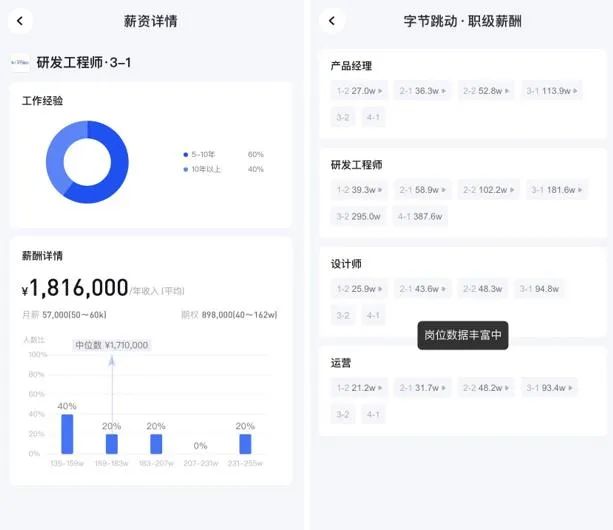Open 产品经理 1-2 27.0w salary chip

pos(359,91)
